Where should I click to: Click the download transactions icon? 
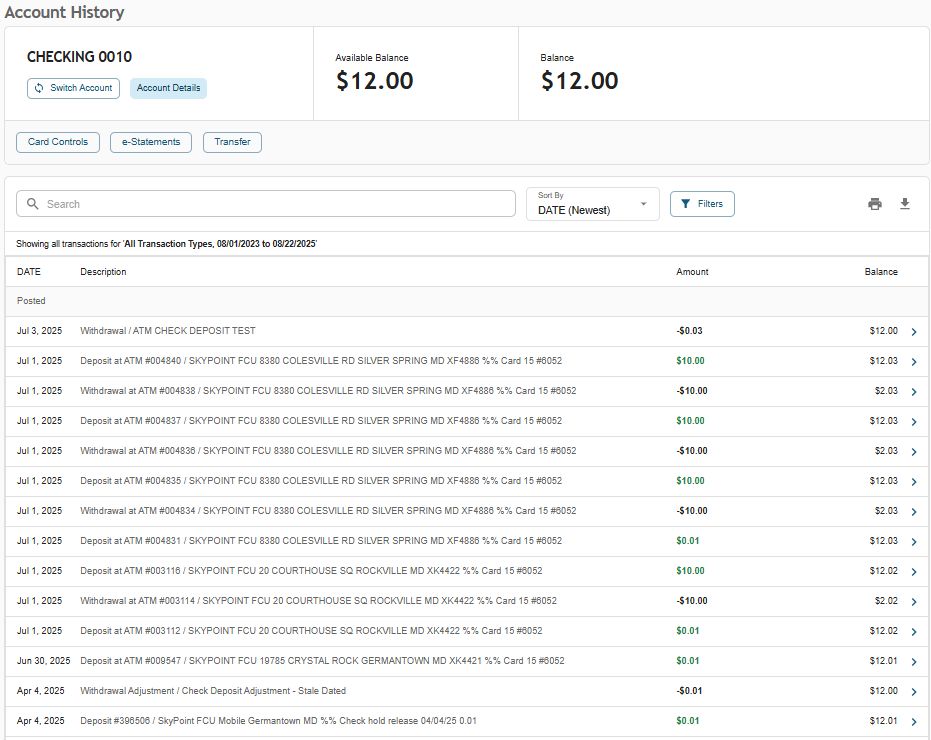[905, 204]
